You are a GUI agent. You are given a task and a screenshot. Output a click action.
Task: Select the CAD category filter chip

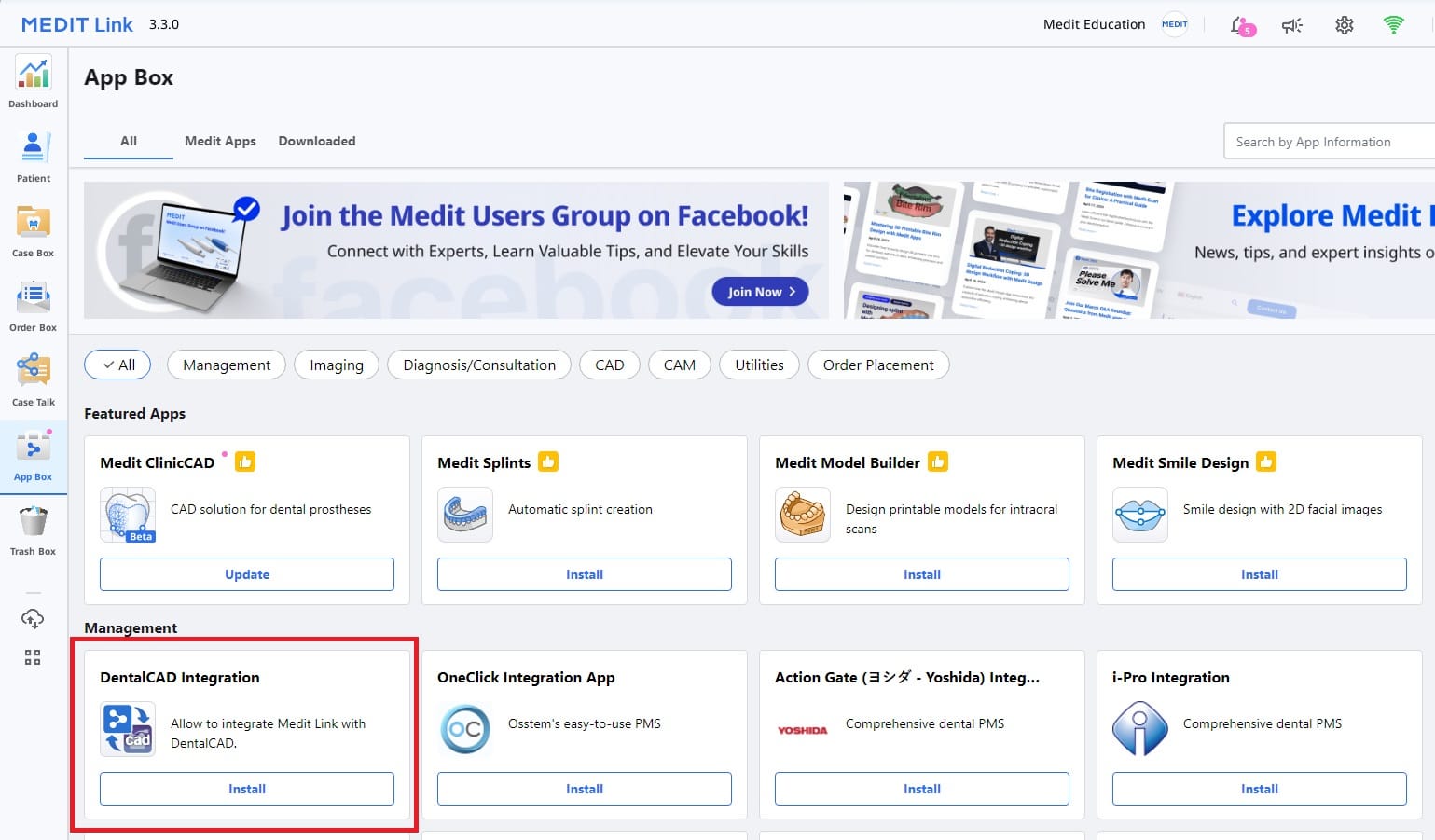coord(609,365)
